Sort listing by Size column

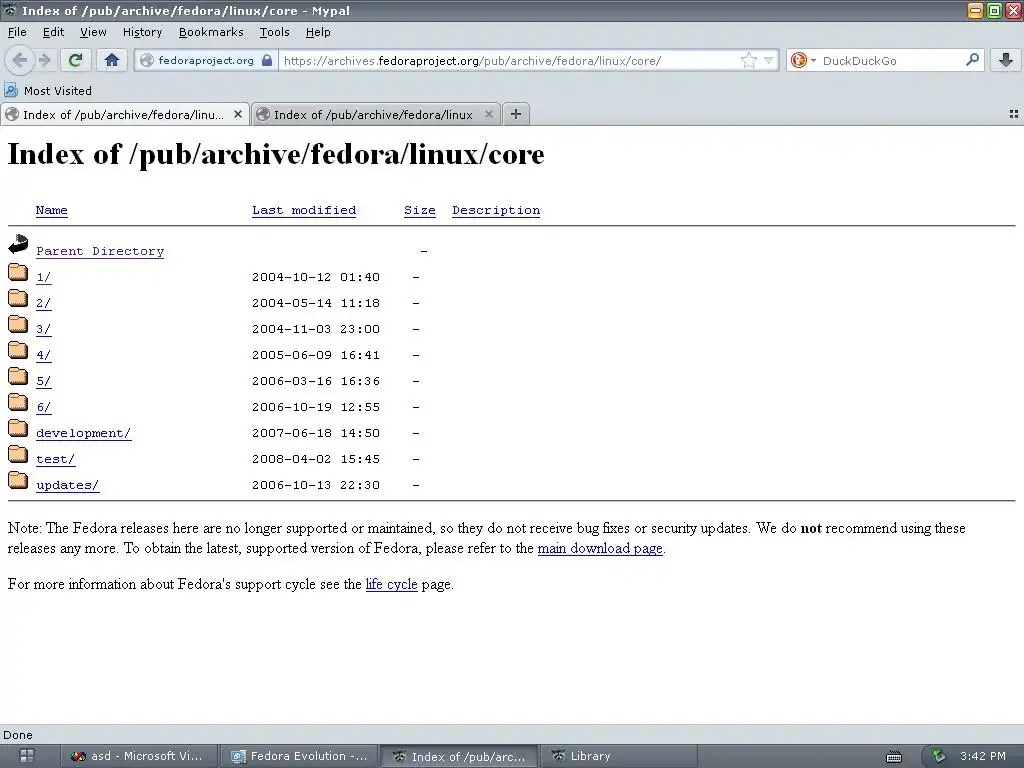click(419, 210)
